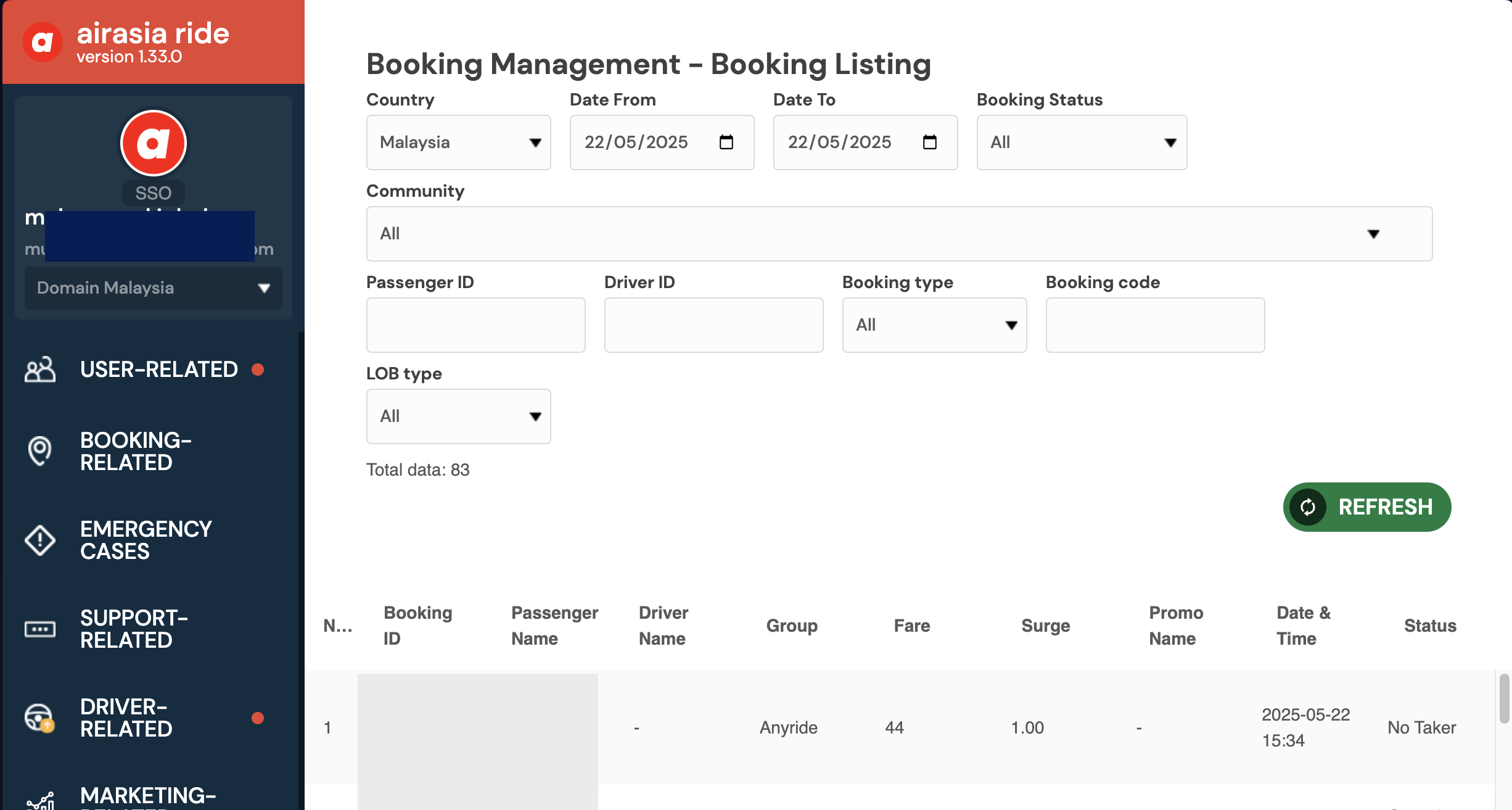This screenshot has height=810, width=1512.
Task: Click the airasia ride logo icon
Action: coord(43,42)
